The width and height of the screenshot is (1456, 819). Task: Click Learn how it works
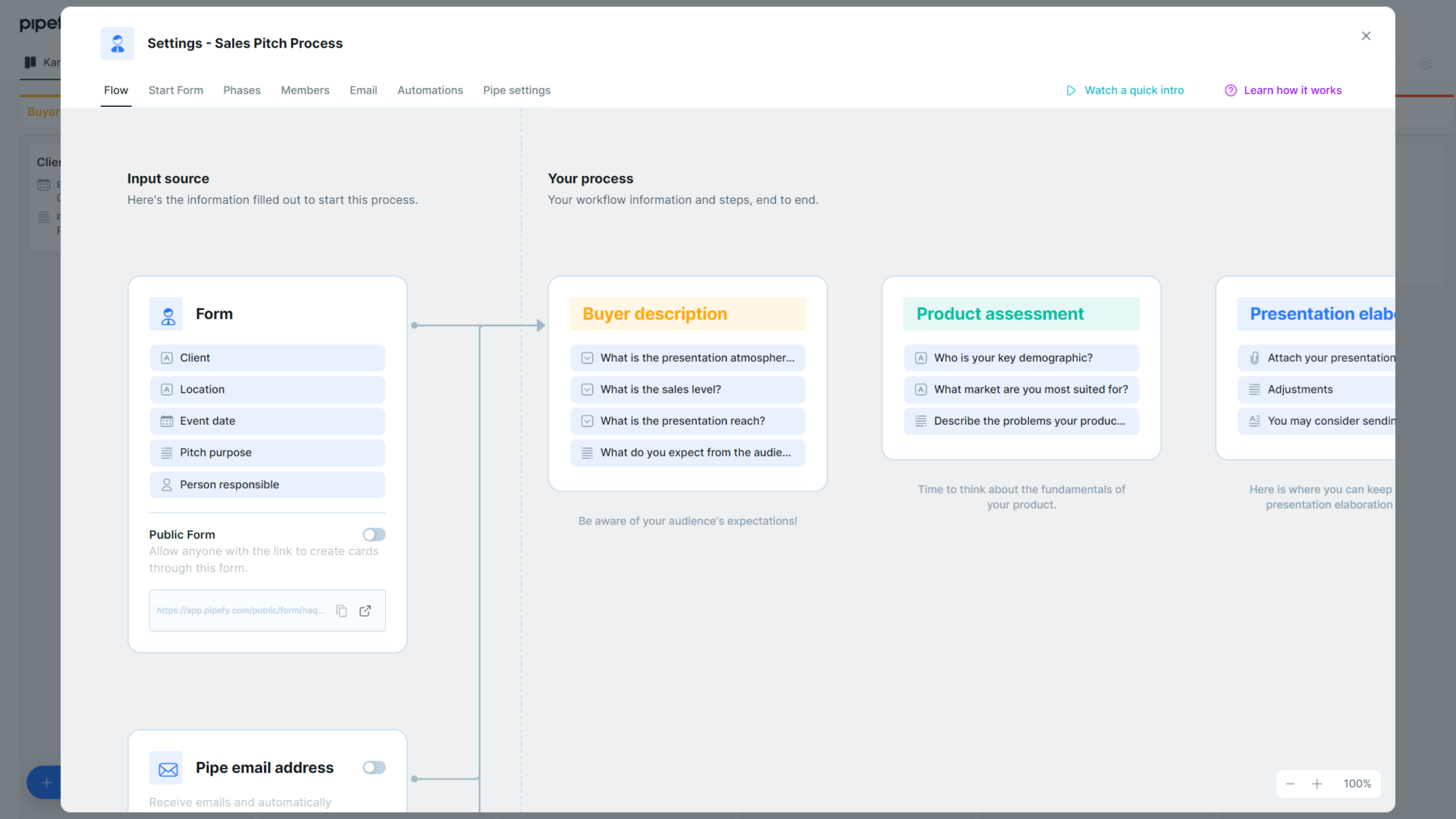pyautogui.click(x=1293, y=90)
